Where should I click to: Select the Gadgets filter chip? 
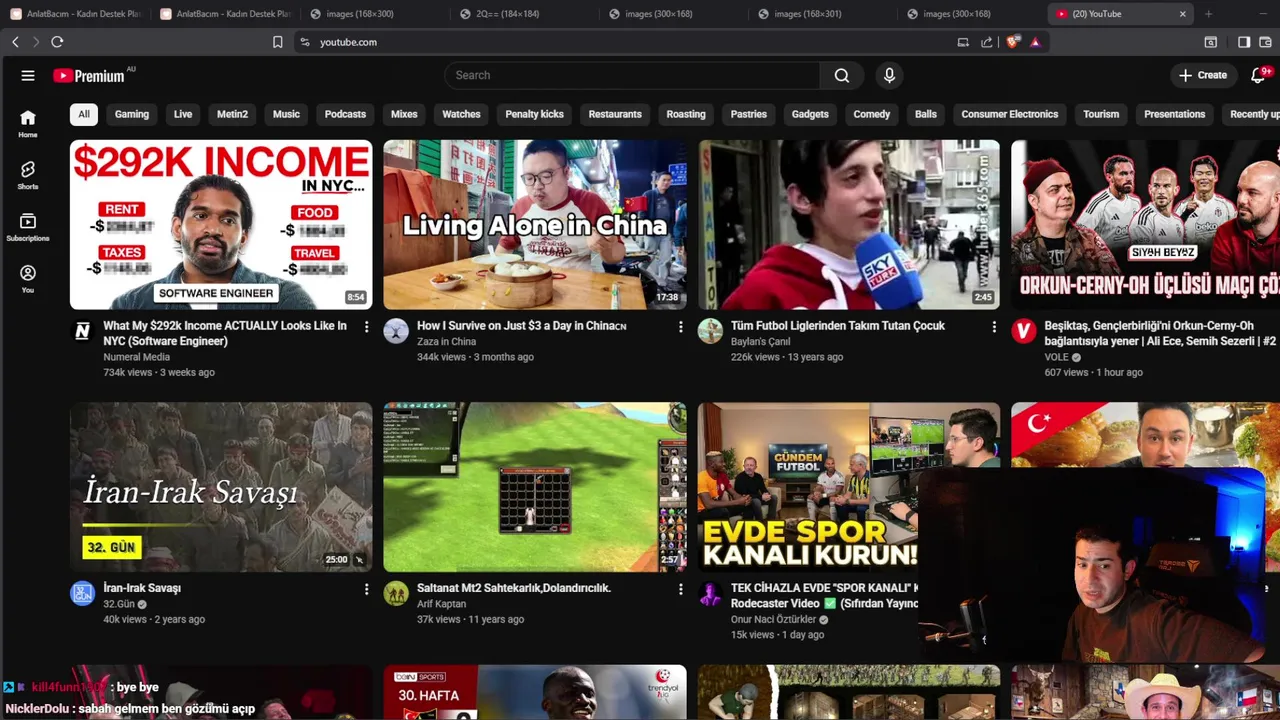click(x=810, y=114)
